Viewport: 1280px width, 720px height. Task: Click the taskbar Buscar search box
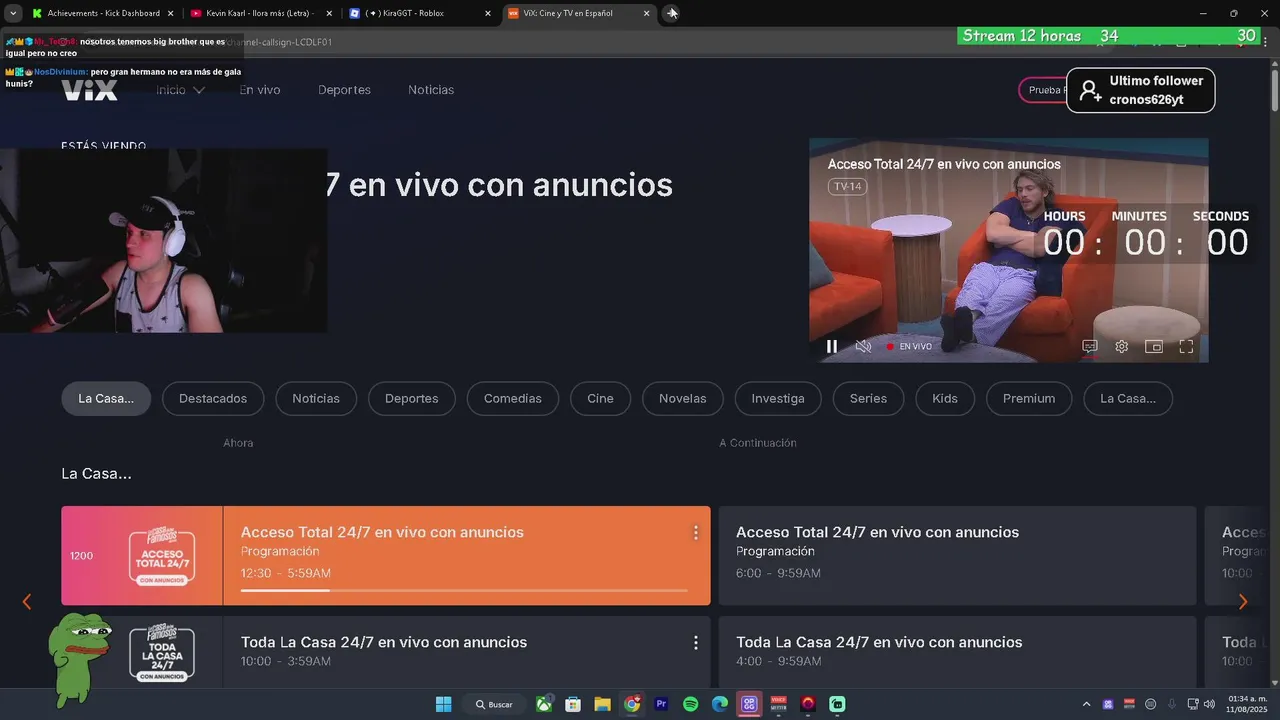(495, 704)
